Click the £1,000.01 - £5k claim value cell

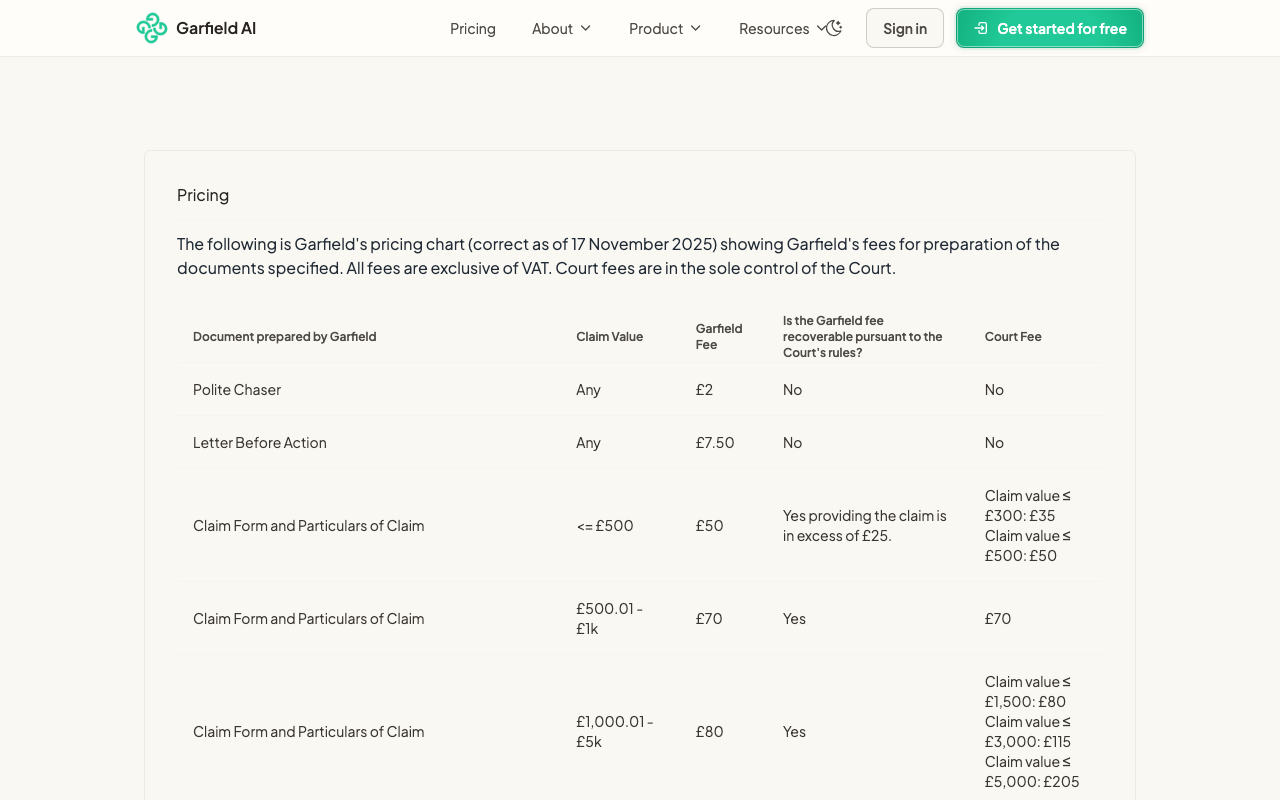615,732
